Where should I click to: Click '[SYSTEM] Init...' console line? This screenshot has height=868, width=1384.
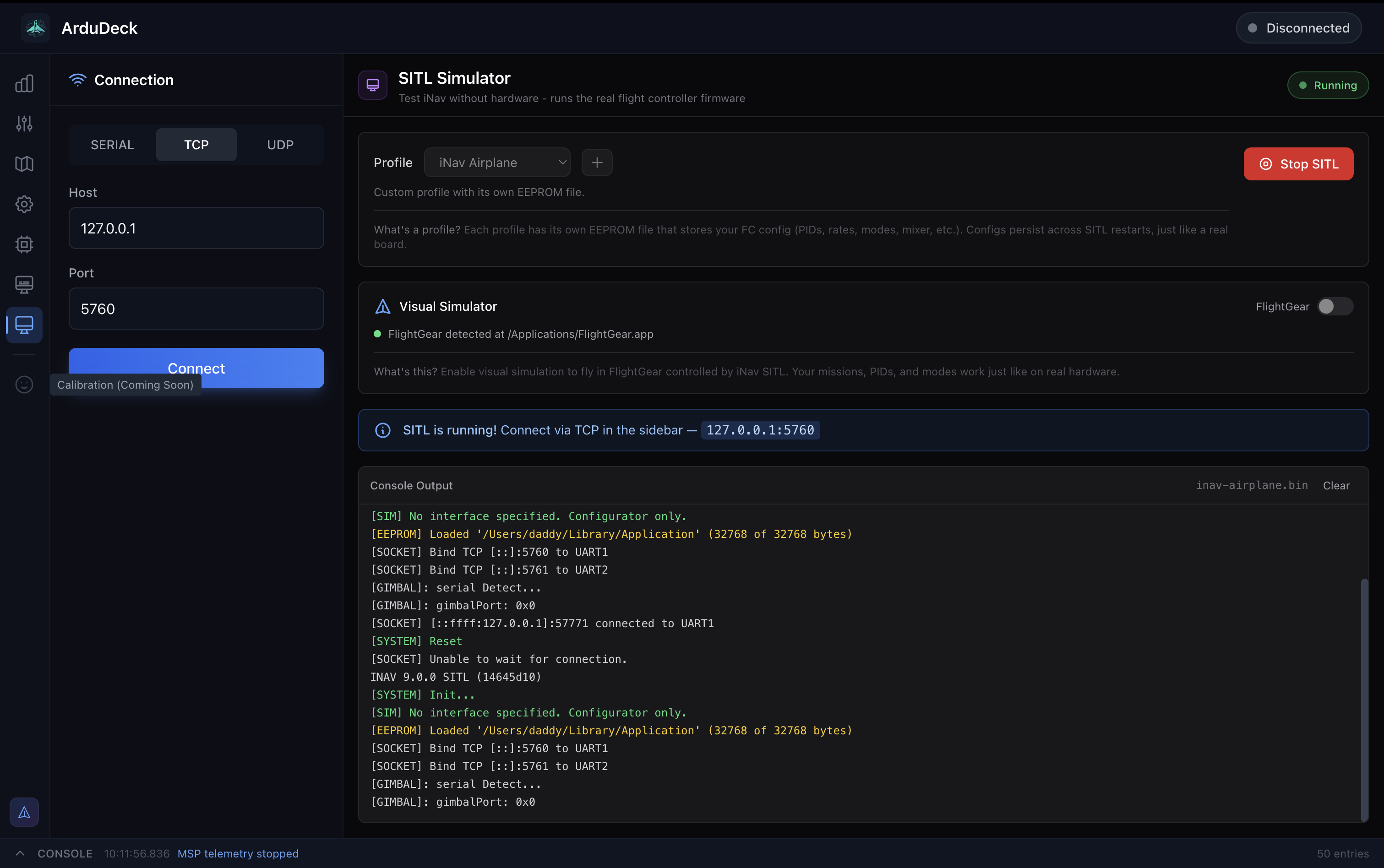tap(423, 694)
